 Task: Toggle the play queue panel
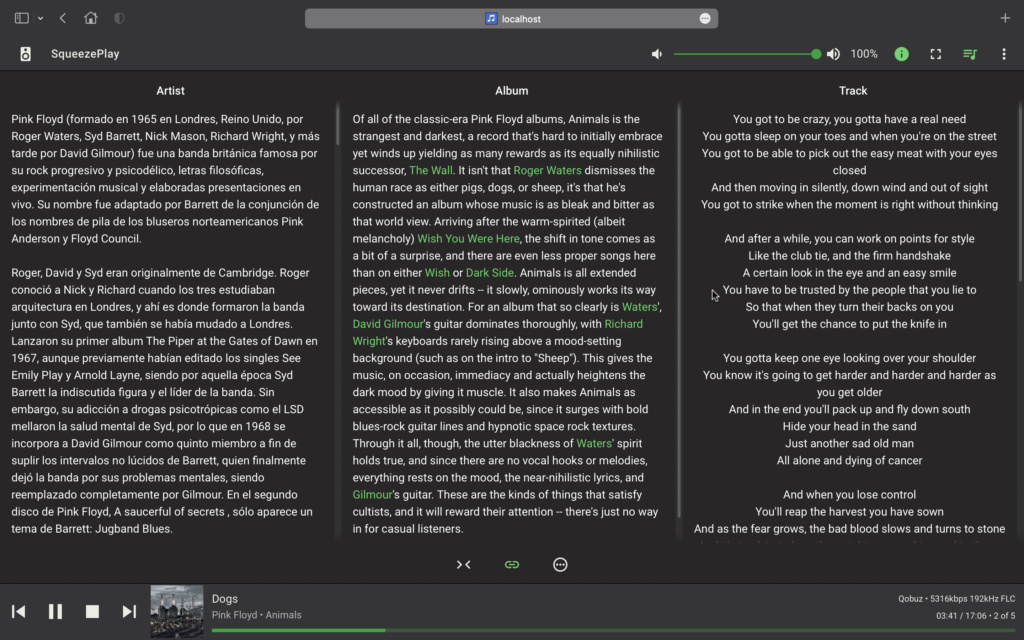click(x=970, y=54)
